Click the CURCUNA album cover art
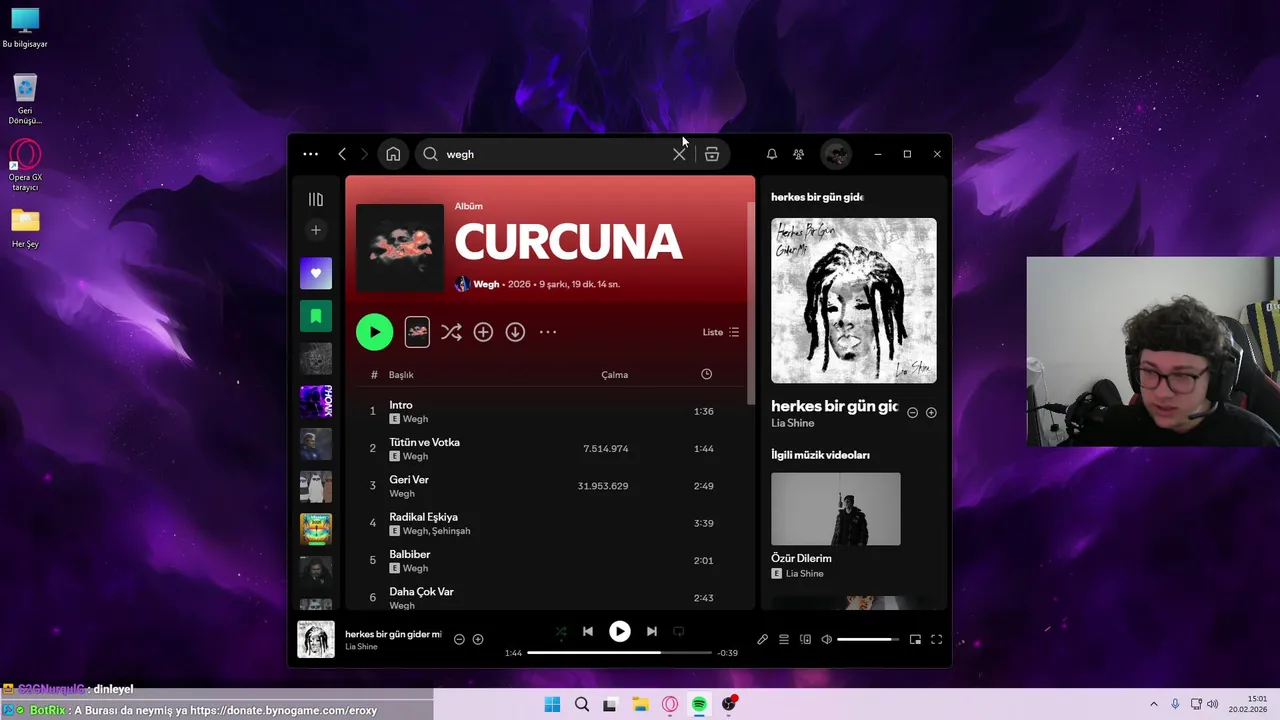This screenshot has height=720, width=1280. pyautogui.click(x=400, y=248)
